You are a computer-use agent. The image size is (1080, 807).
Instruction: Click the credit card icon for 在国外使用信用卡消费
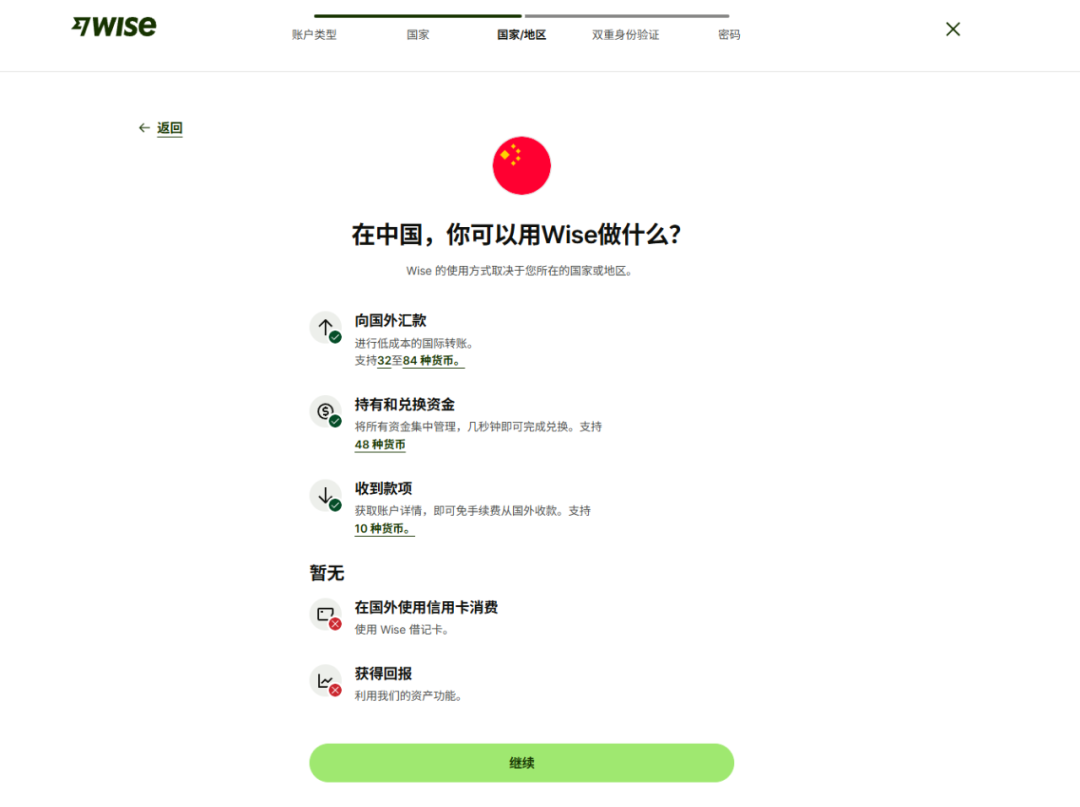coord(324,612)
